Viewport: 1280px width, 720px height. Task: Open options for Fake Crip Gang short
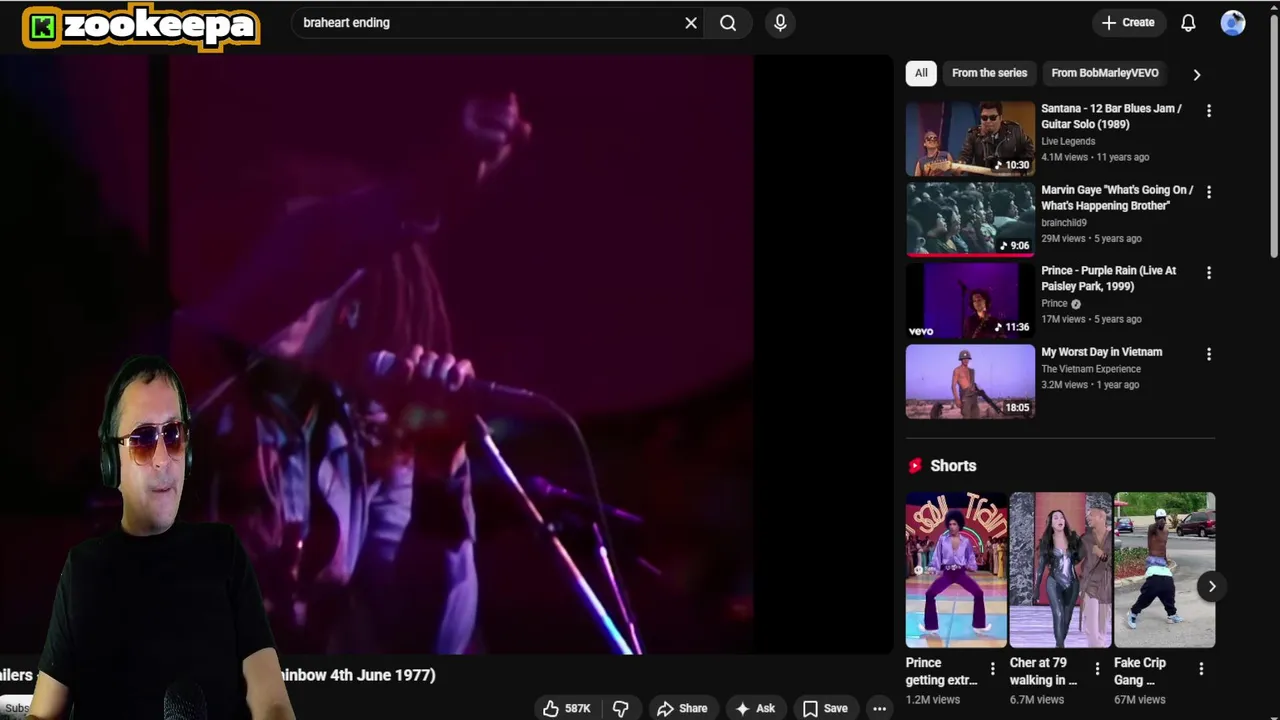[x=1201, y=669]
